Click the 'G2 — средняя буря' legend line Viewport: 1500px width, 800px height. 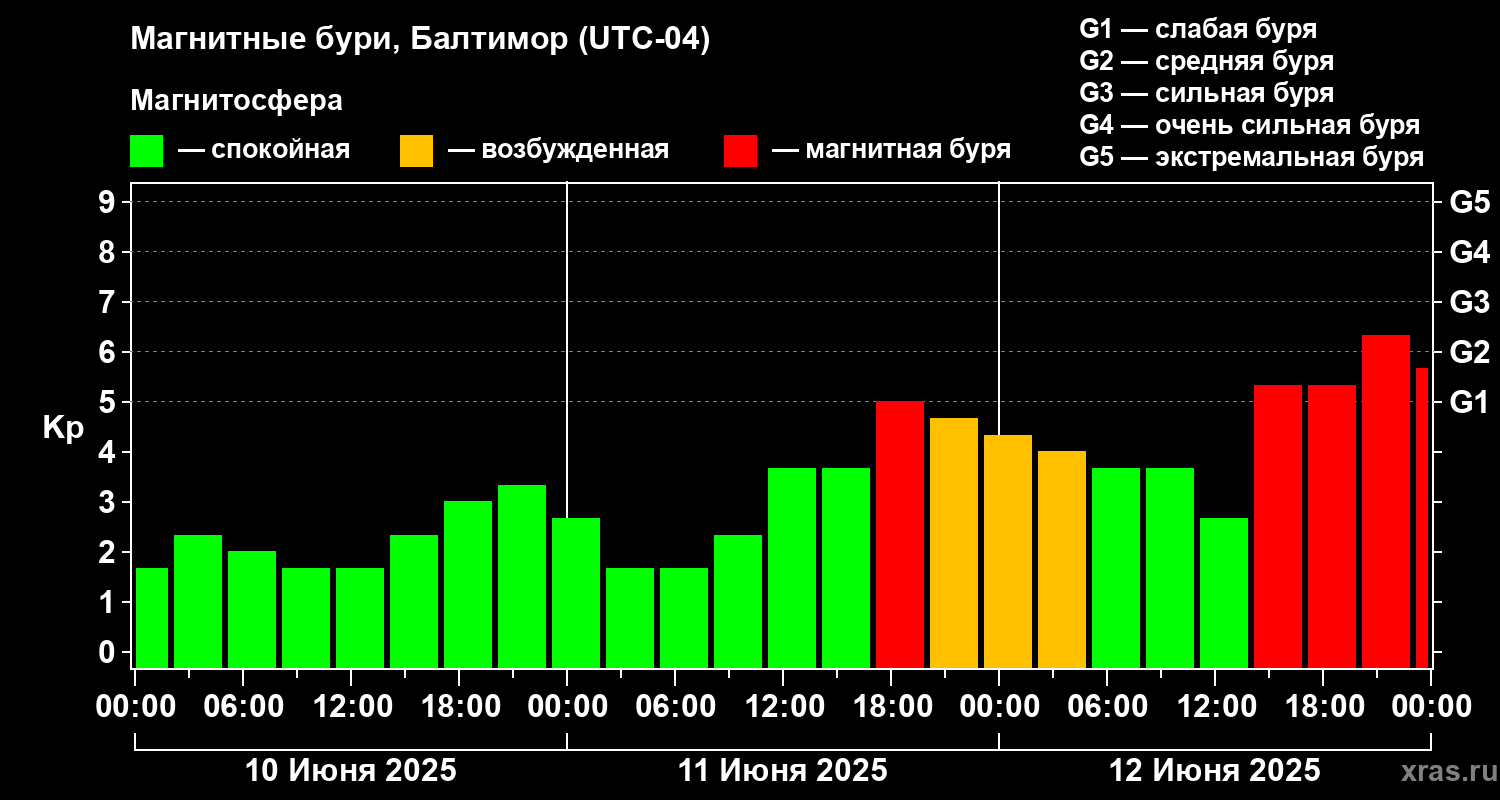pos(1207,60)
